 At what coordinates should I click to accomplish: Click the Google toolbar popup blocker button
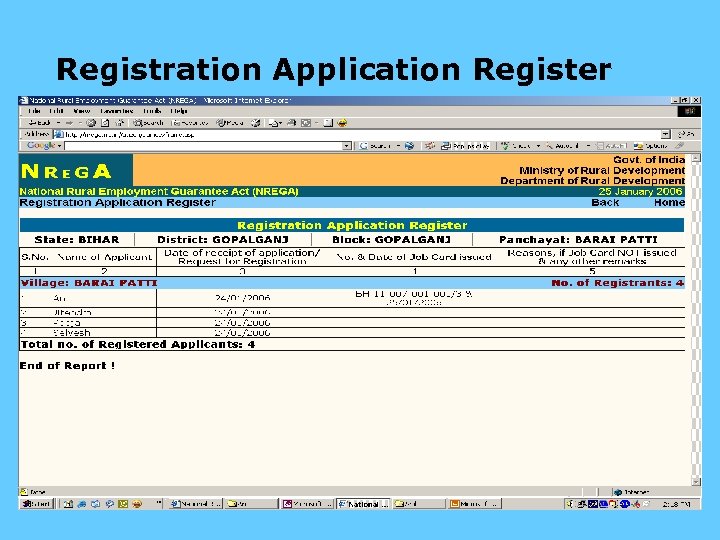466,146
